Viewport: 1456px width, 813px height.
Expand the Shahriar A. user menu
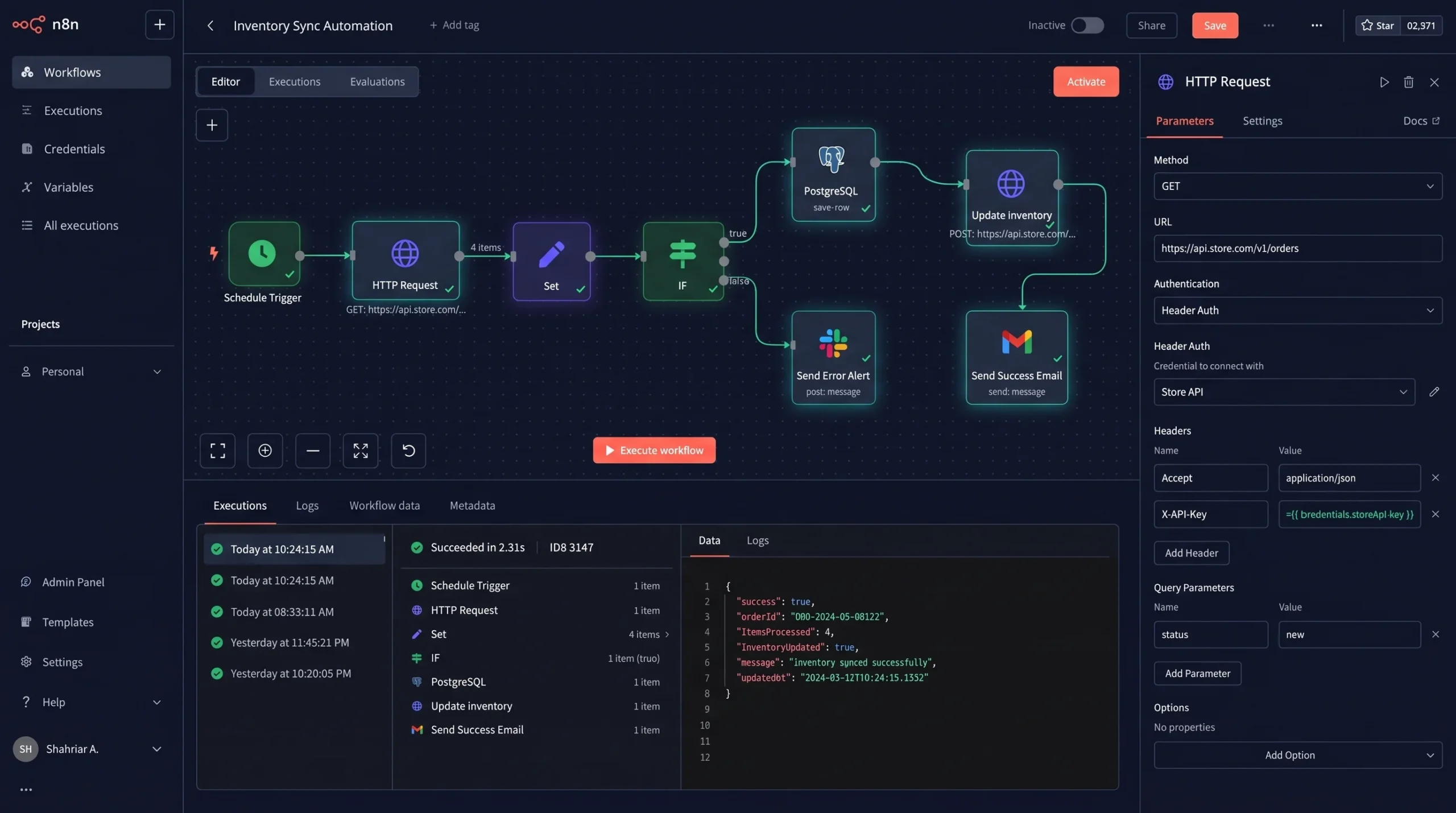click(x=157, y=749)
